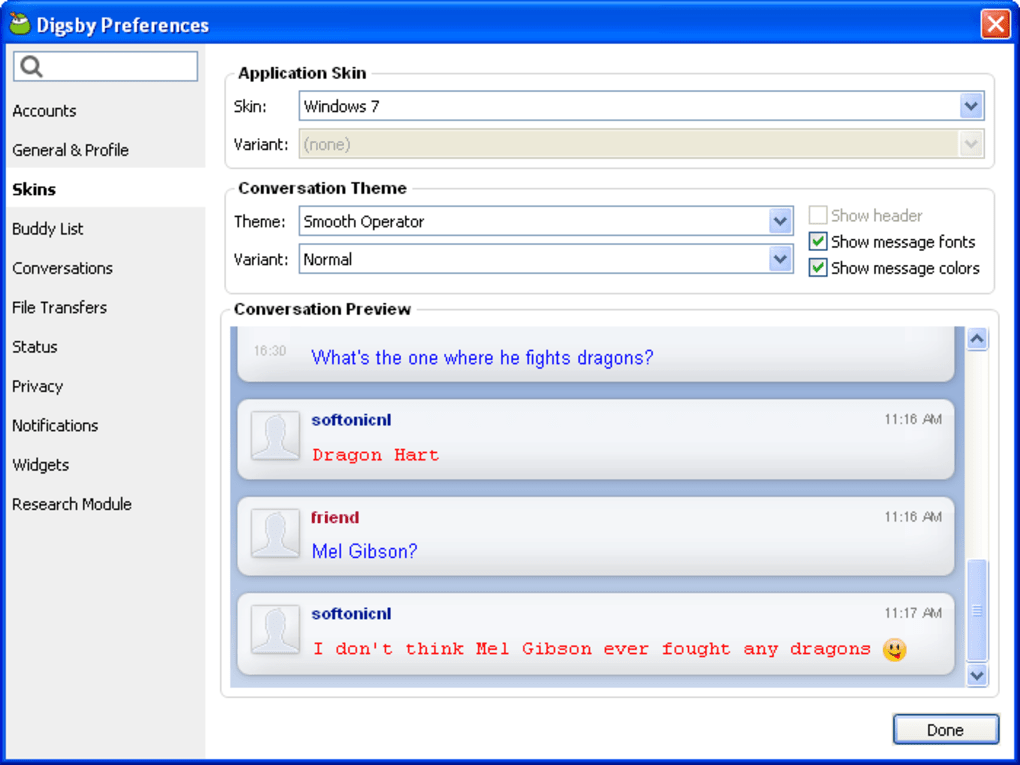Click the tongue smiley emoticon
The height and width of the screenshot is (765, 1020).
[894, 649]
